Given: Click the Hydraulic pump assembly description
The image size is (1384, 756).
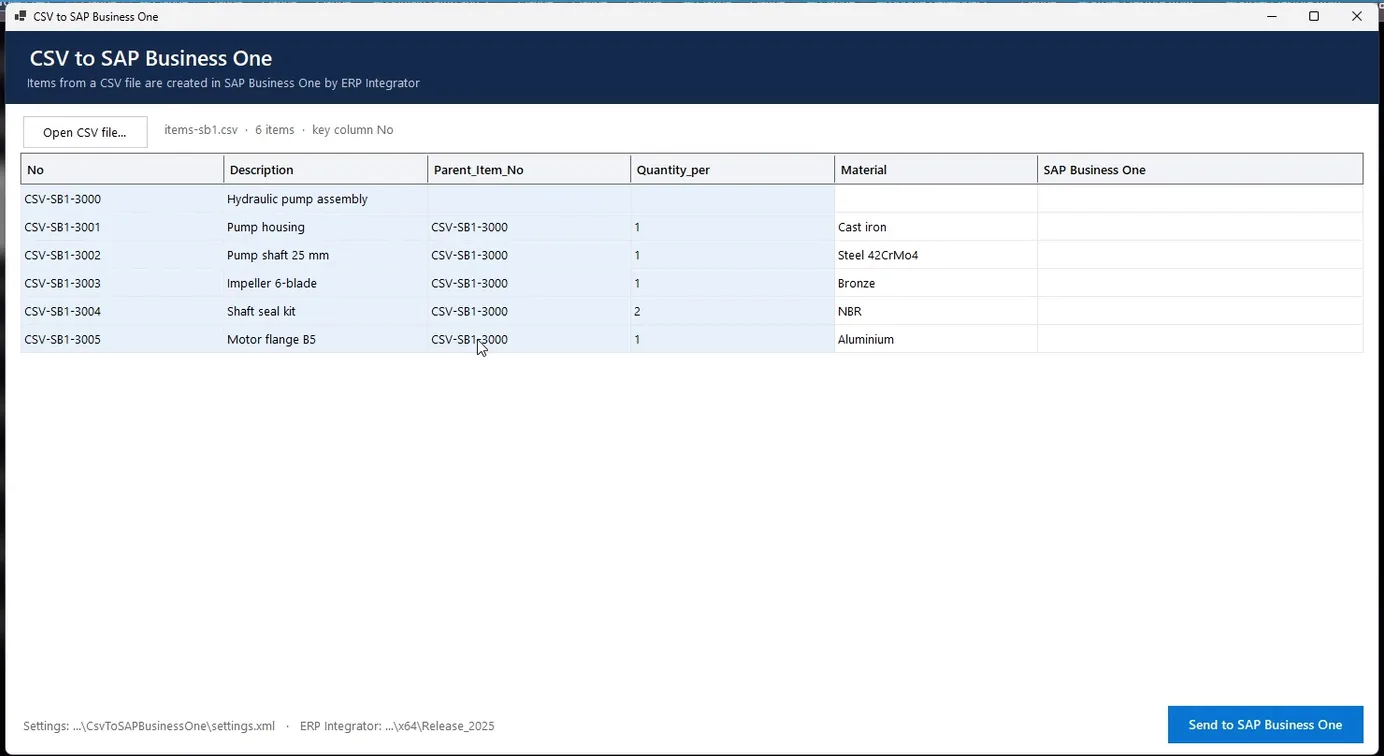Looking at the screenshot, I should 326,199.
